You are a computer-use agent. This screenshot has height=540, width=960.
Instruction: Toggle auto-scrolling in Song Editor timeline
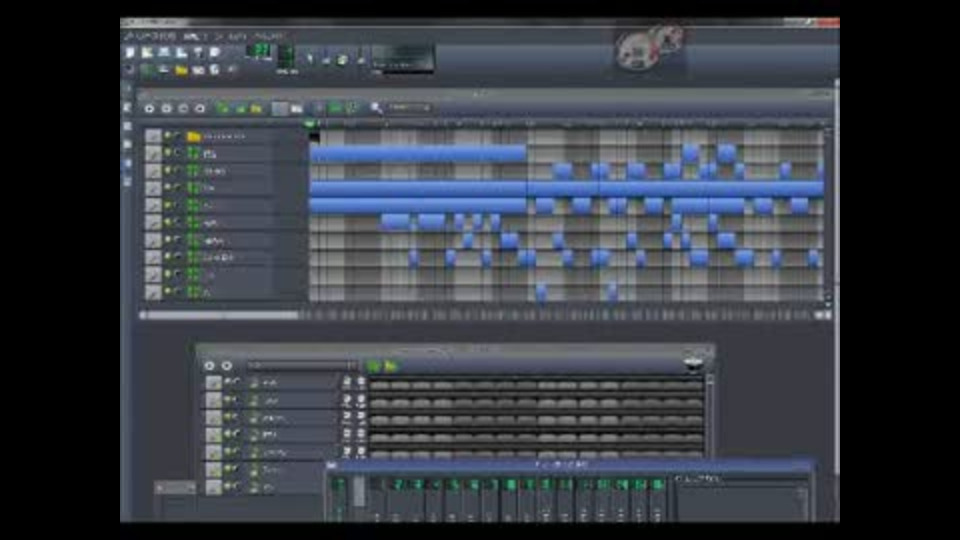pyautogui.click(x=319, y=109)
